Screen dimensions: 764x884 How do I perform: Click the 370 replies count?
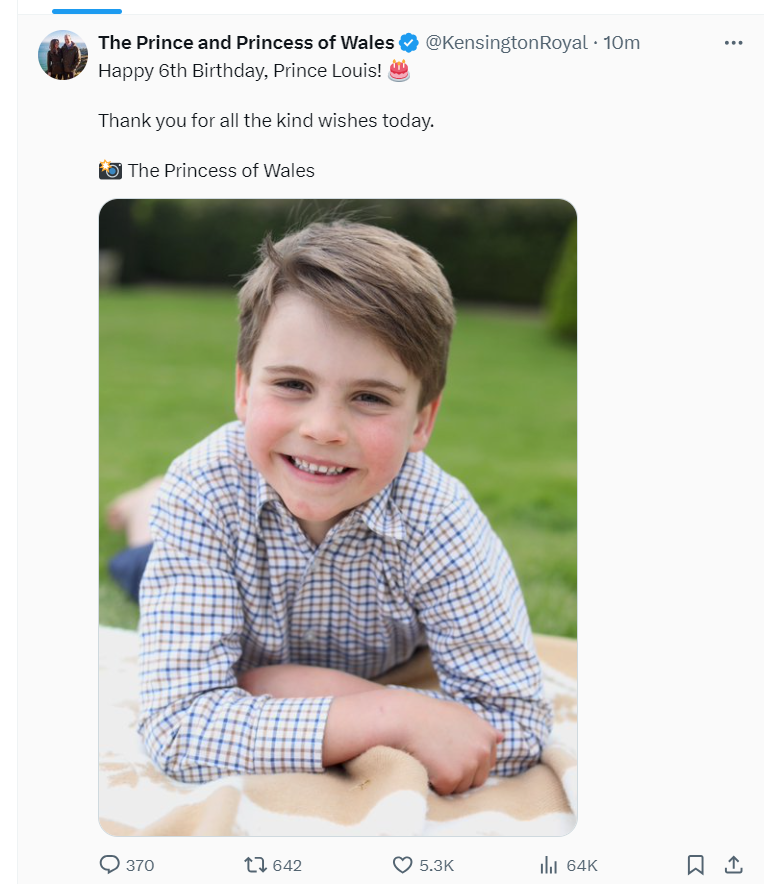(140, 865)
